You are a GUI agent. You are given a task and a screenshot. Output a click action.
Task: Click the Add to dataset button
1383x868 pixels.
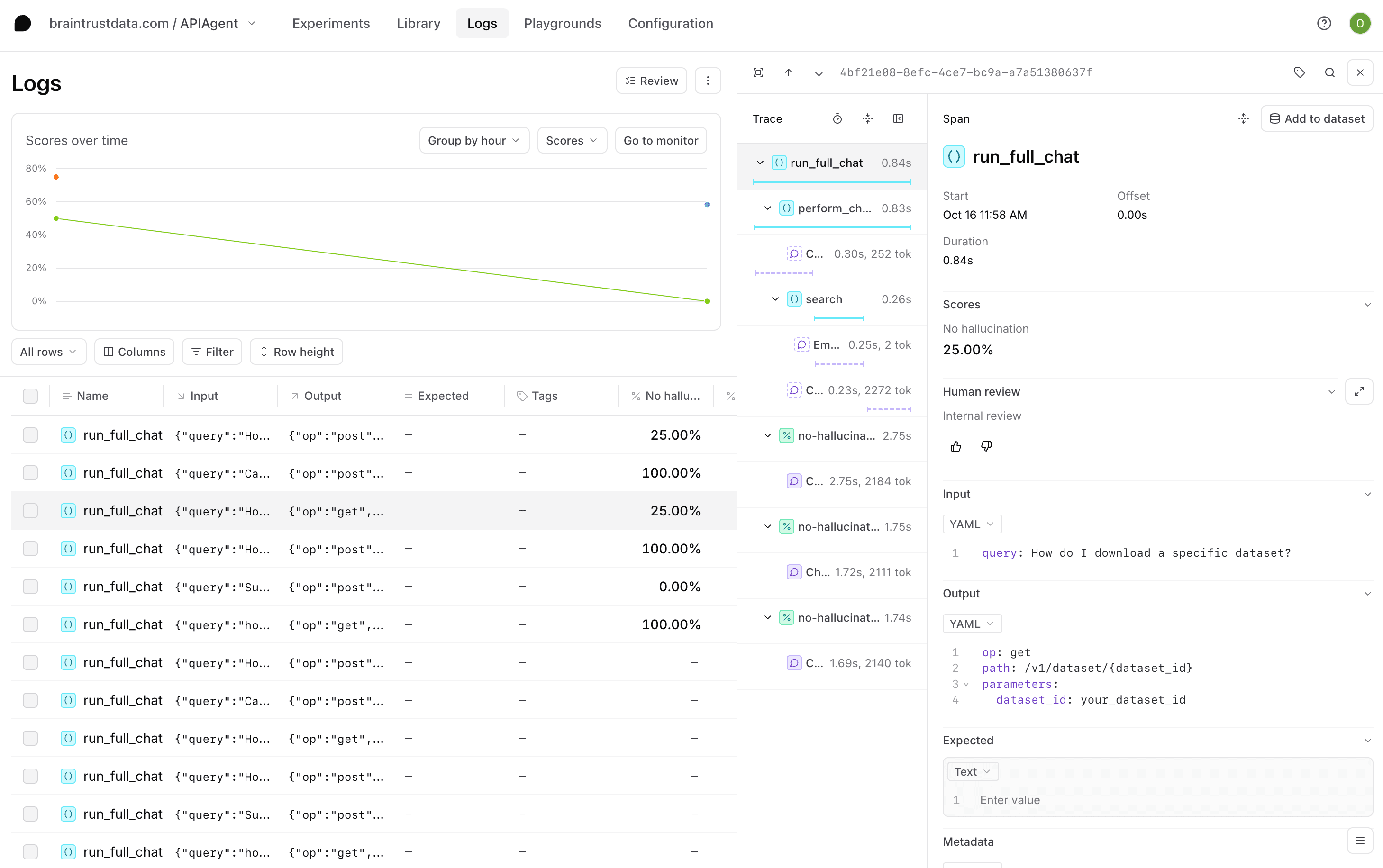1317,118
